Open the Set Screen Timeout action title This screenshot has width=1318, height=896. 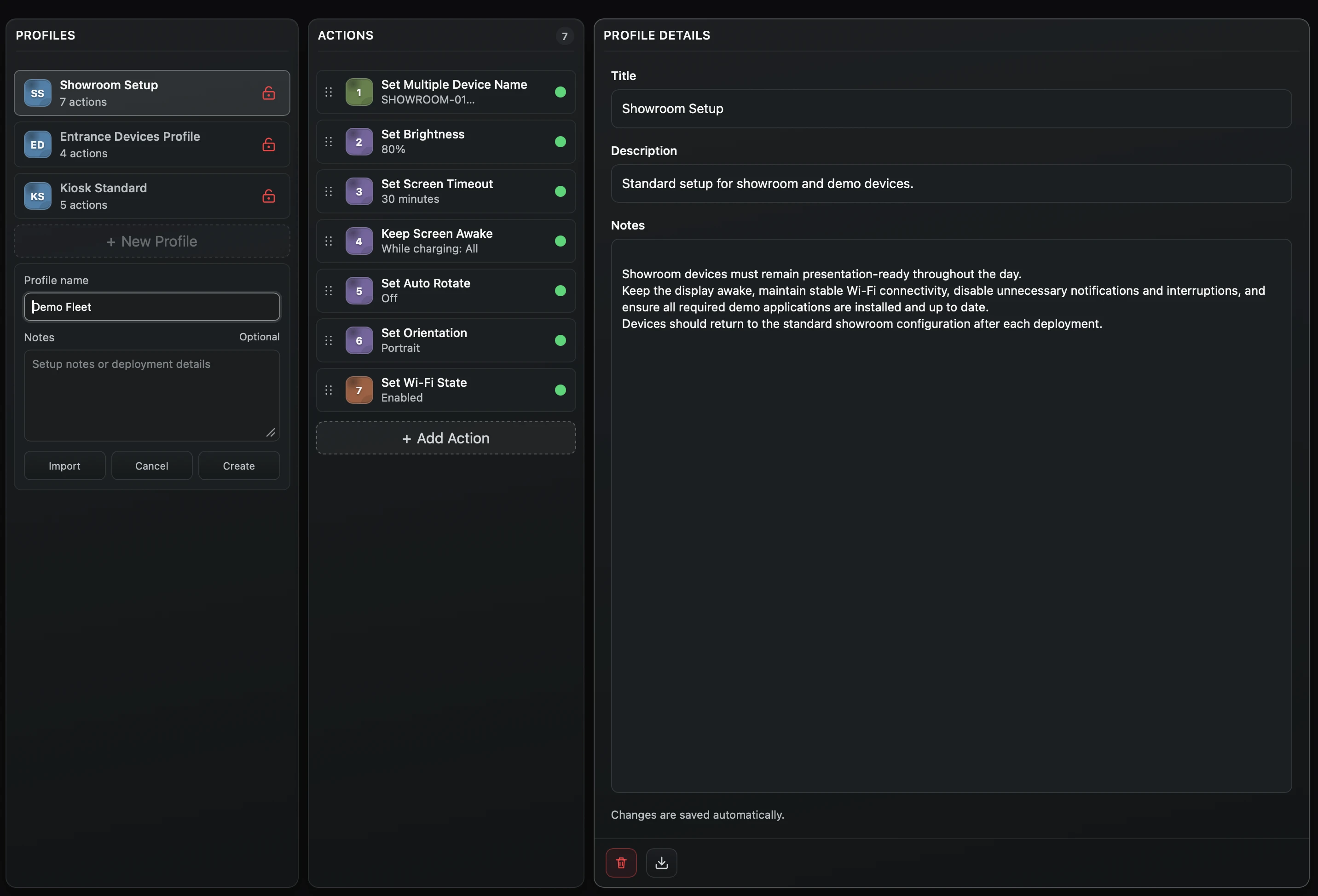437,184
